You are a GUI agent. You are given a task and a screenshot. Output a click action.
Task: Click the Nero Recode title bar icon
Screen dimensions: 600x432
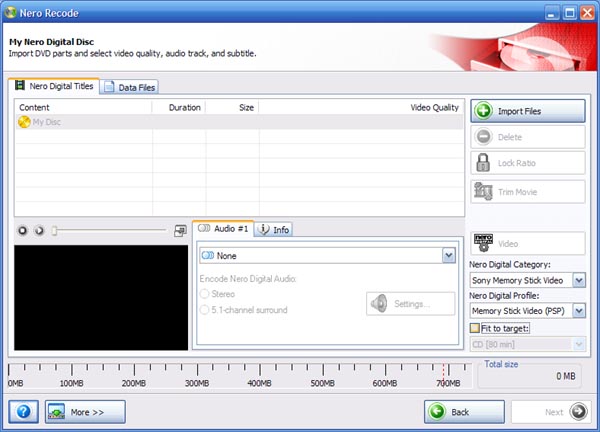point(11,13)
